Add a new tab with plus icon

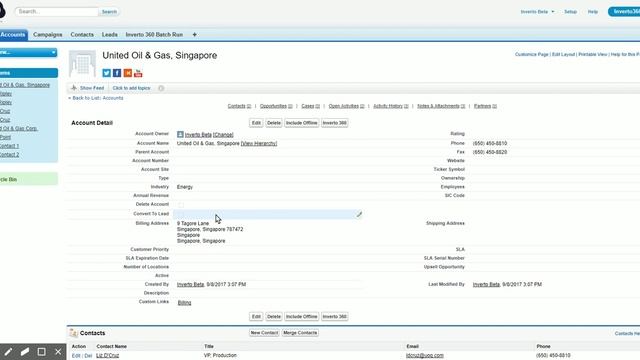194,35
